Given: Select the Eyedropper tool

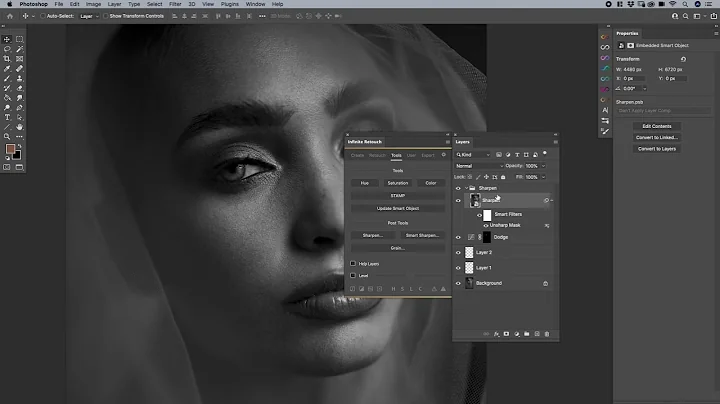Looking at the screenshot, I should click(7, 69).
